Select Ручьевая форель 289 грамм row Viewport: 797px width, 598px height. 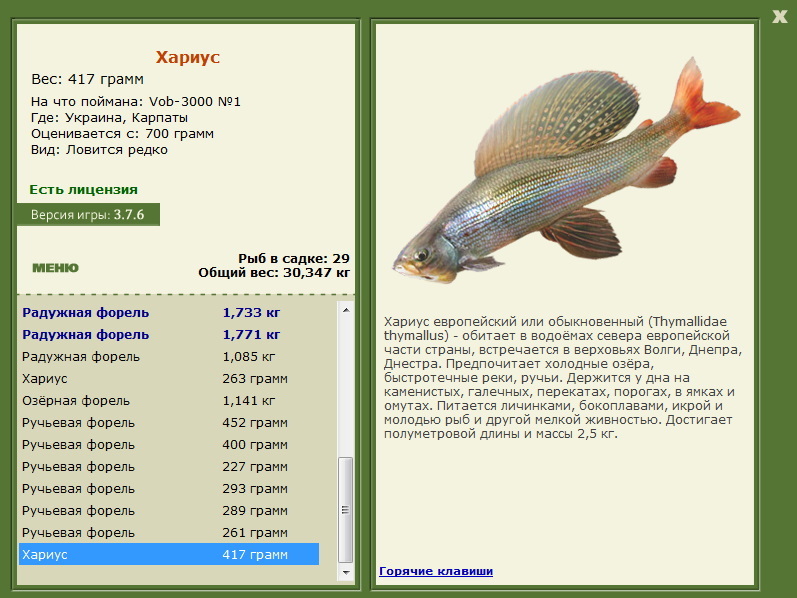[x=169, y=511]
